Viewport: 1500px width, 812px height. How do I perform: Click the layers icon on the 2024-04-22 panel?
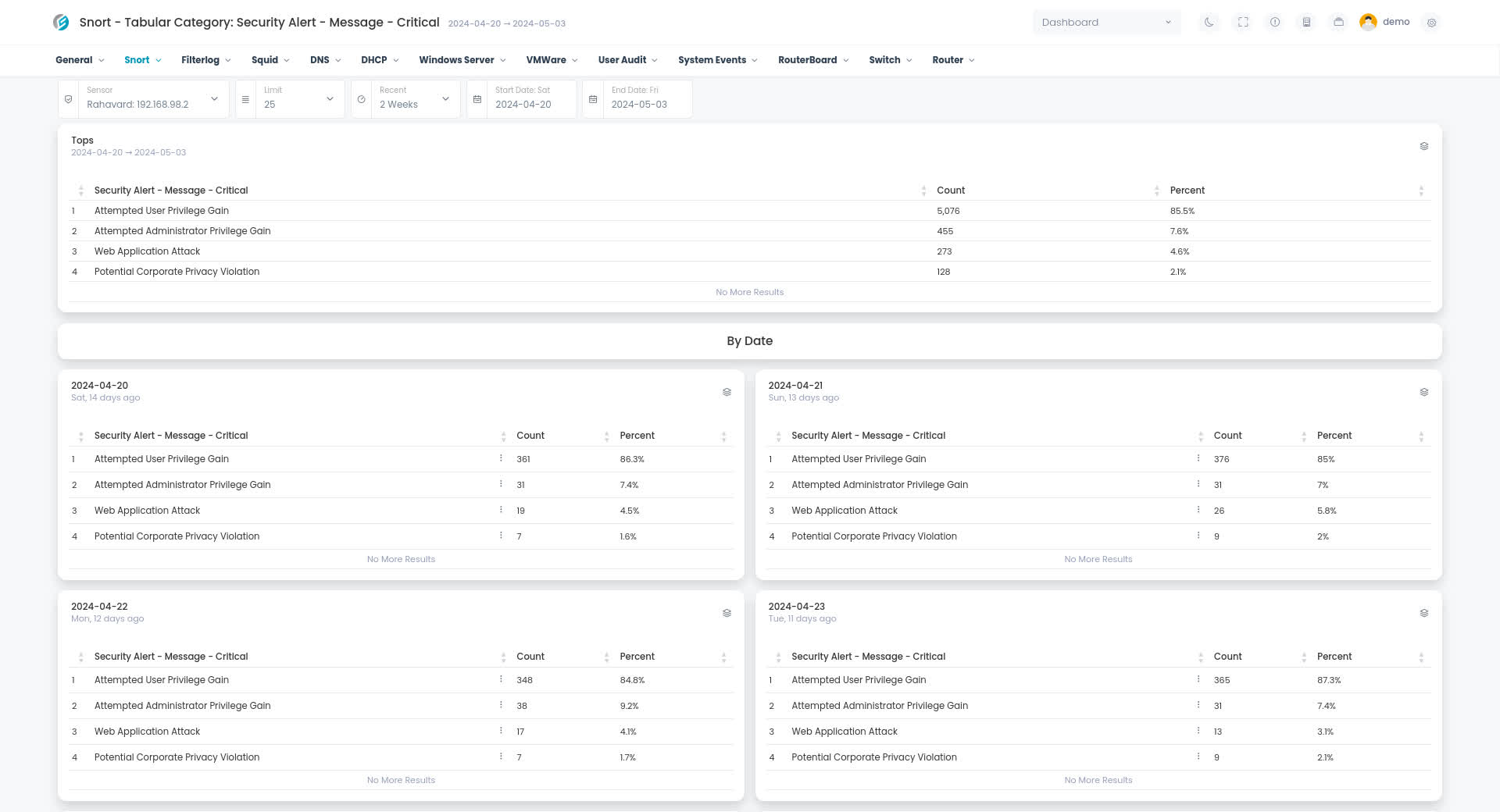tap(727, 613)
